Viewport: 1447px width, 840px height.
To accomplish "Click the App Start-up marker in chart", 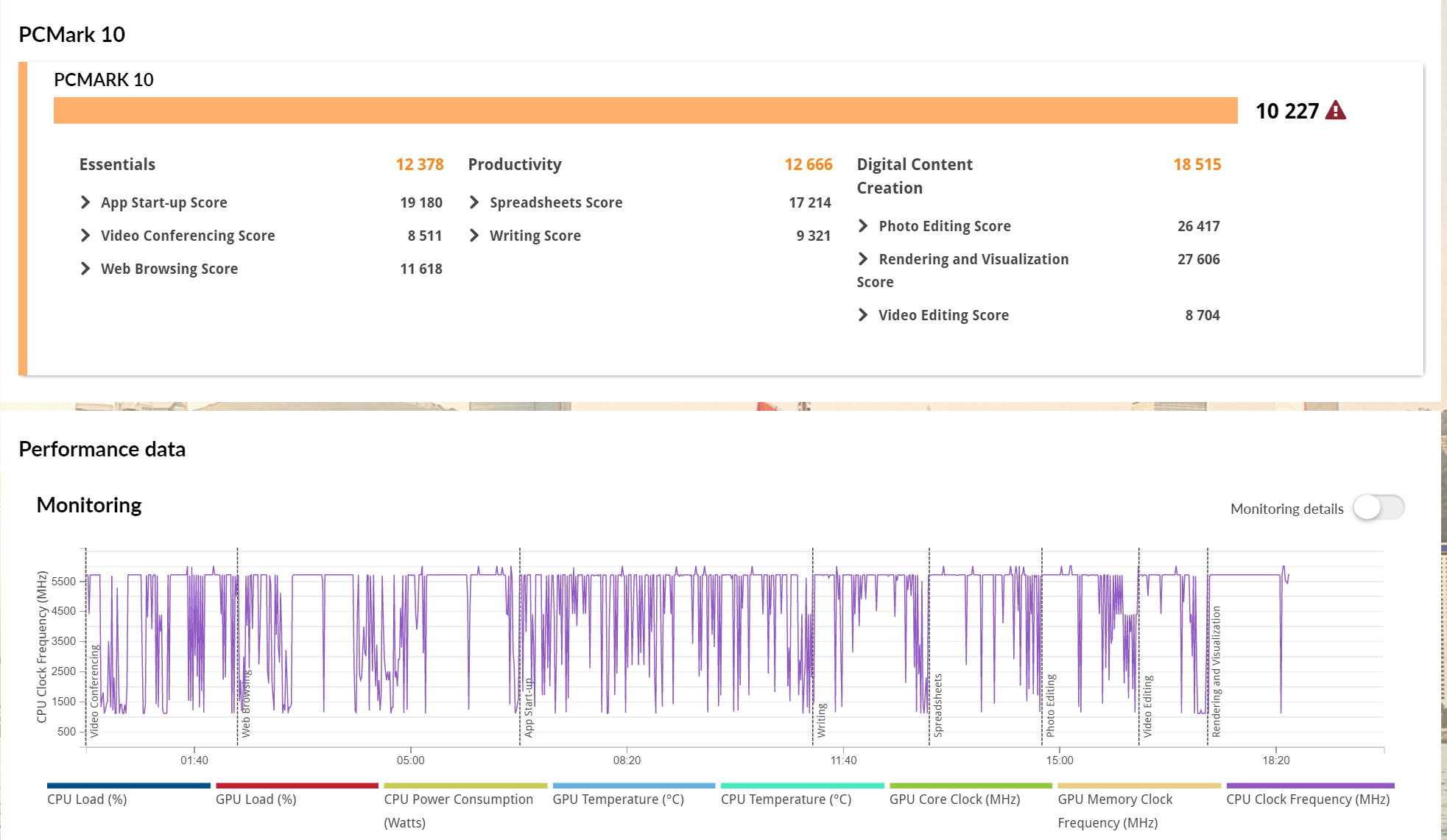I will pyautogui.click(x=529, y=707).
